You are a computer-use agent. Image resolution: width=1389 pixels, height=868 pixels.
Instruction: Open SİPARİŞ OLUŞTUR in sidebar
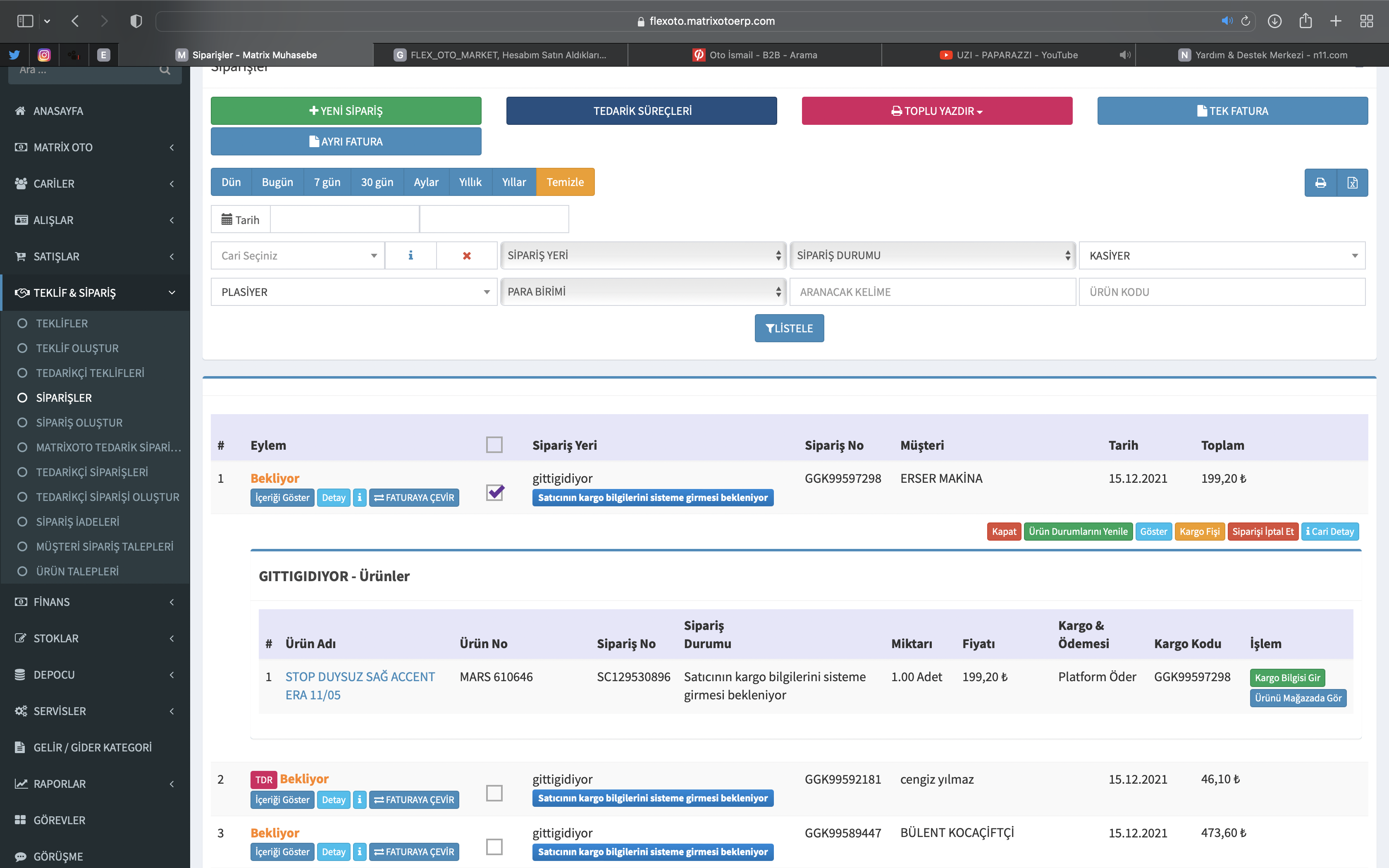(79, 422)
